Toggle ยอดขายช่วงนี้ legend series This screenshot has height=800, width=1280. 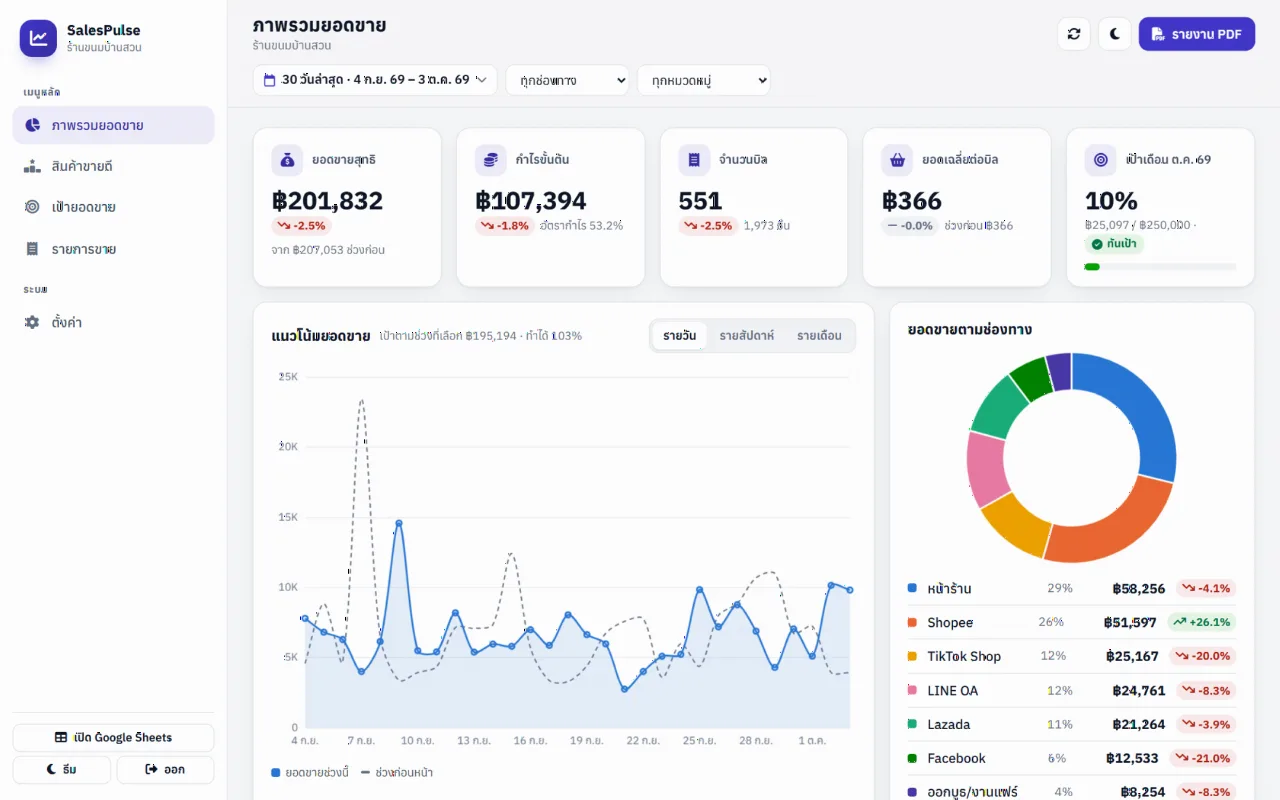coord(310,773)
